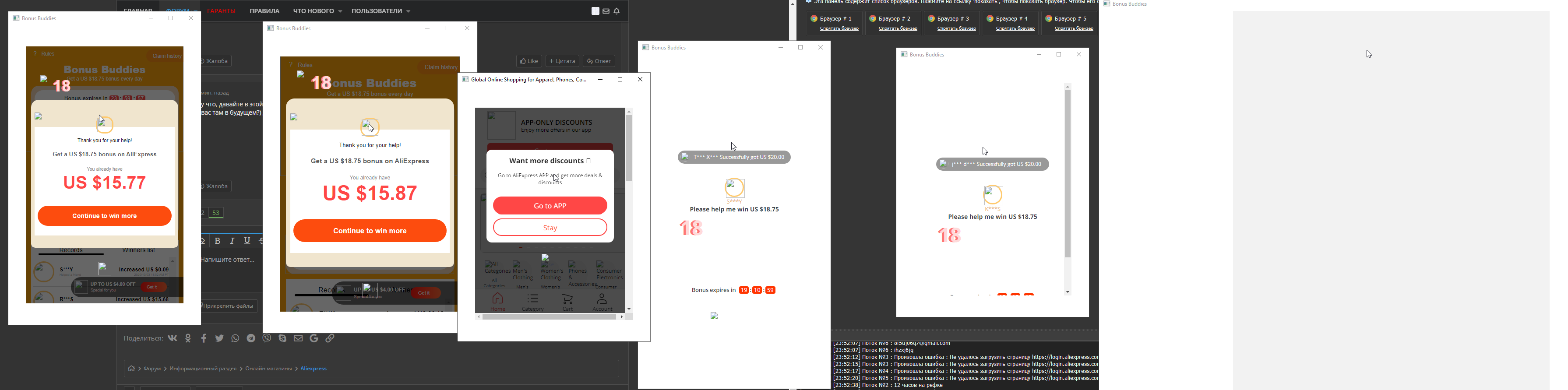This screenshot has width=1568, height=390.
Task: Click Continue to win more under US $15.77
Action: click(105, 216)
